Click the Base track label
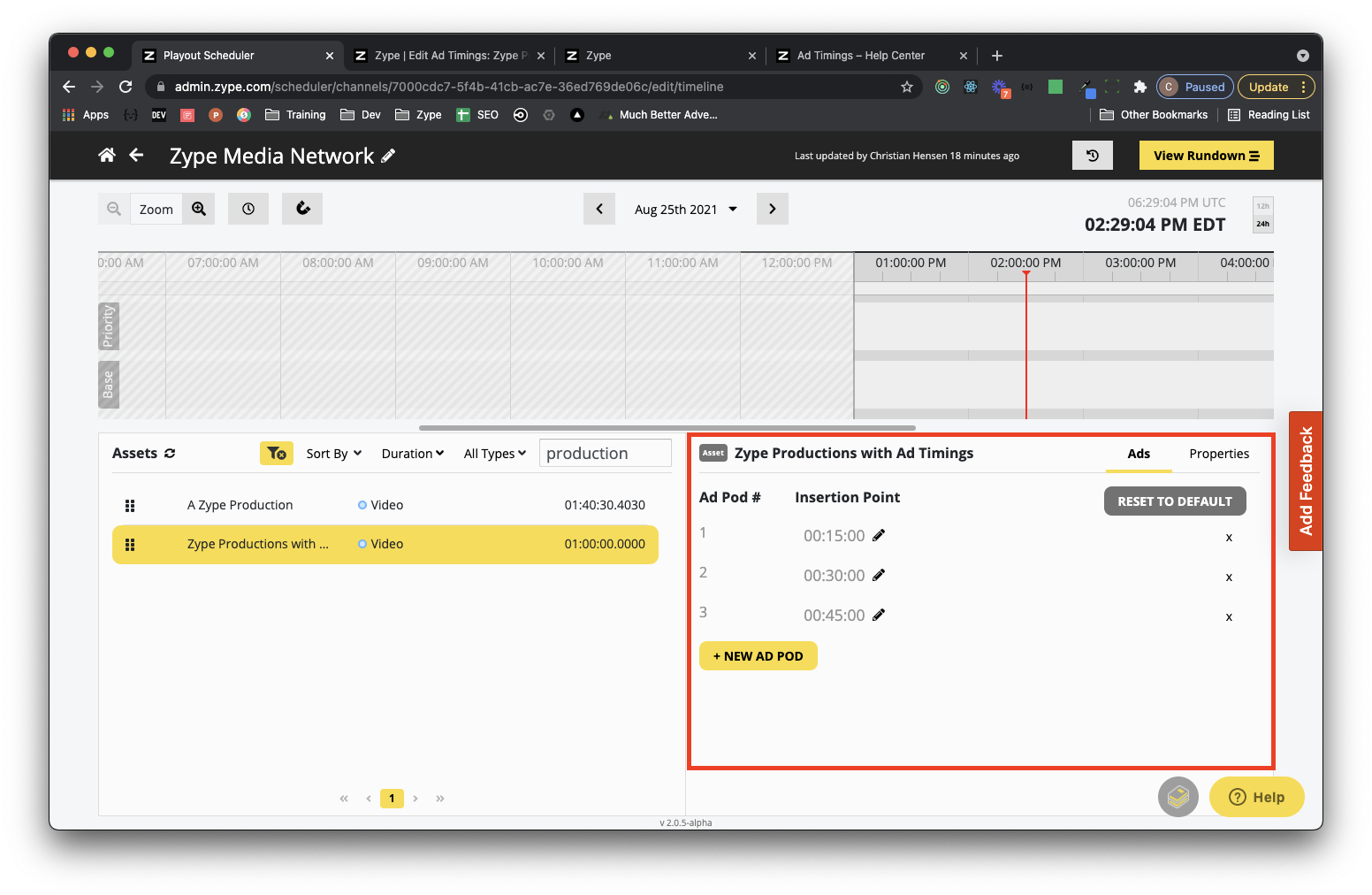Image resolution: width=1372 pixels, height=895 pixels. tap(109, 384)
